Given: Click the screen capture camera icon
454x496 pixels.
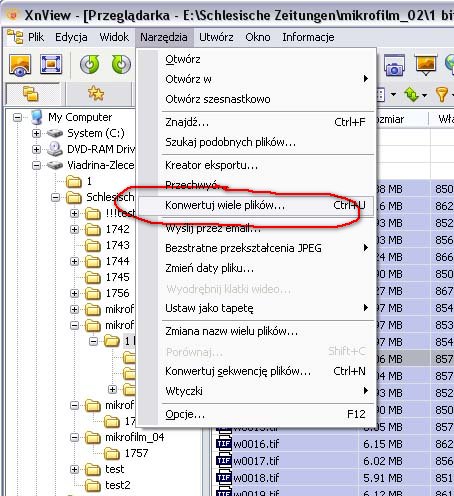Looking at the screenshot, I should [x=394, y=65].
